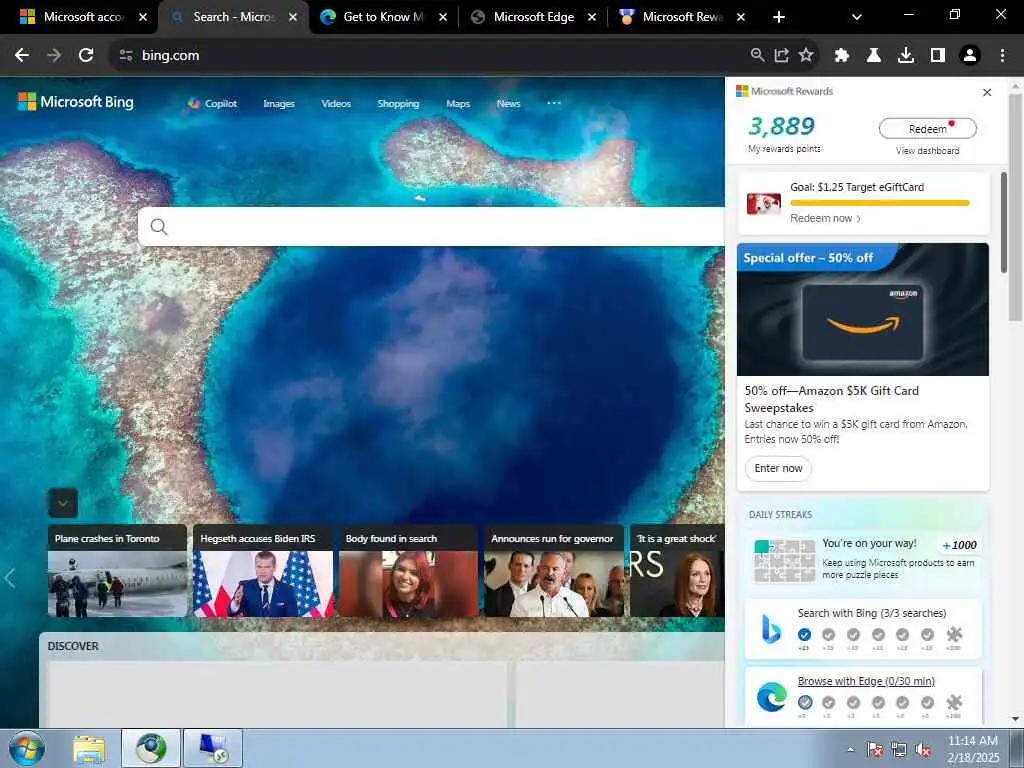Image resolution: width=1024 pixels, height=768 pixels.
Task: Open browser downloads
Action: [906, 56]
